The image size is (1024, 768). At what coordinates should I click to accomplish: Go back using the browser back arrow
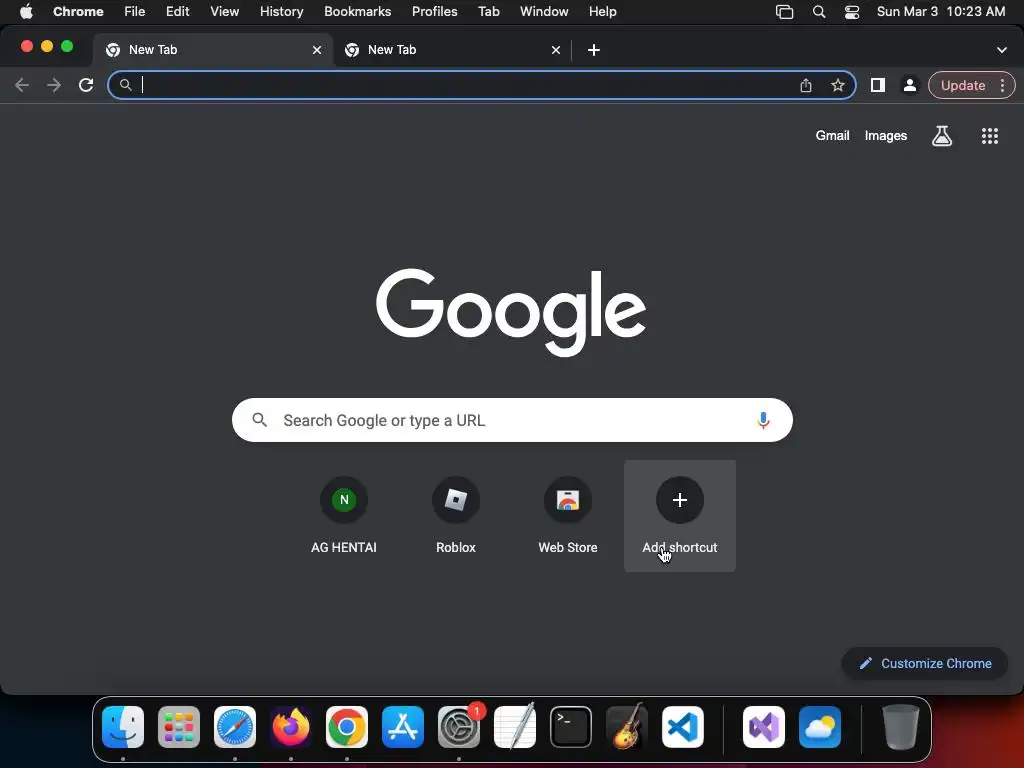point(22,85)
